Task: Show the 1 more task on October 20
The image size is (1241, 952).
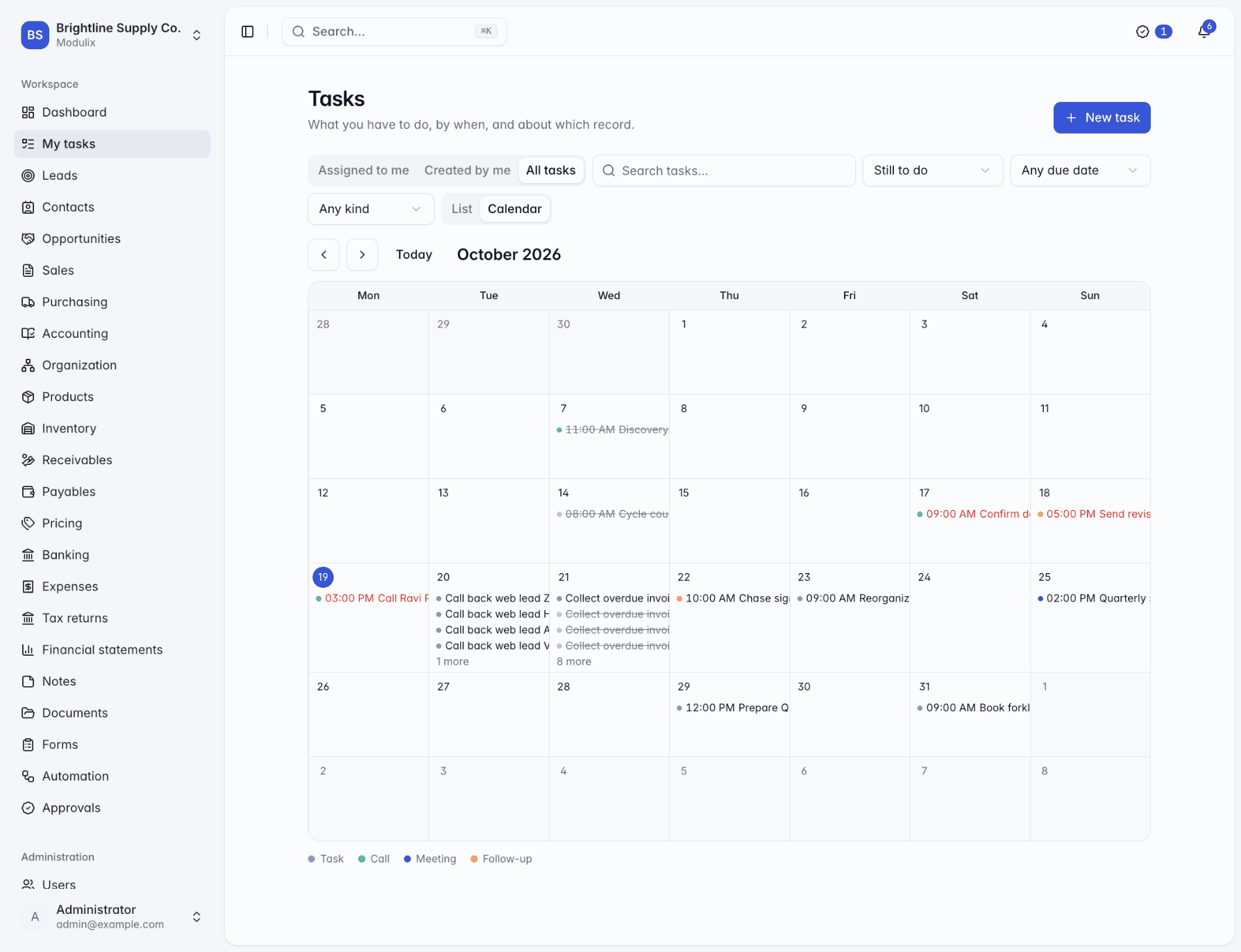Action: click(x=453, y=662)
